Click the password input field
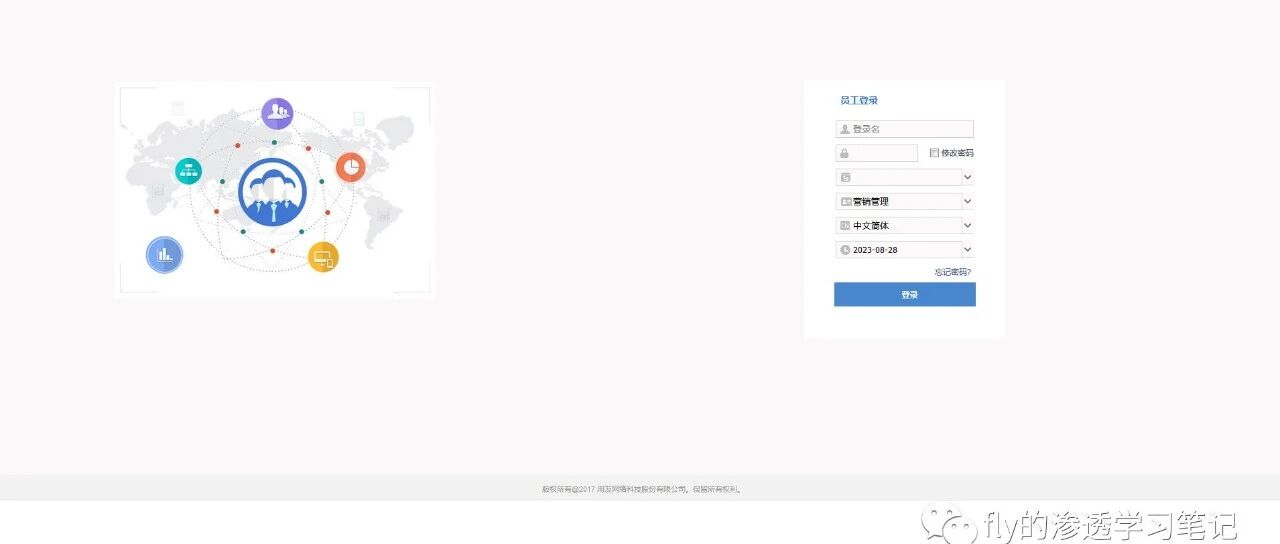Screen dimensions: 1280x544 click(x=876, y=153)
